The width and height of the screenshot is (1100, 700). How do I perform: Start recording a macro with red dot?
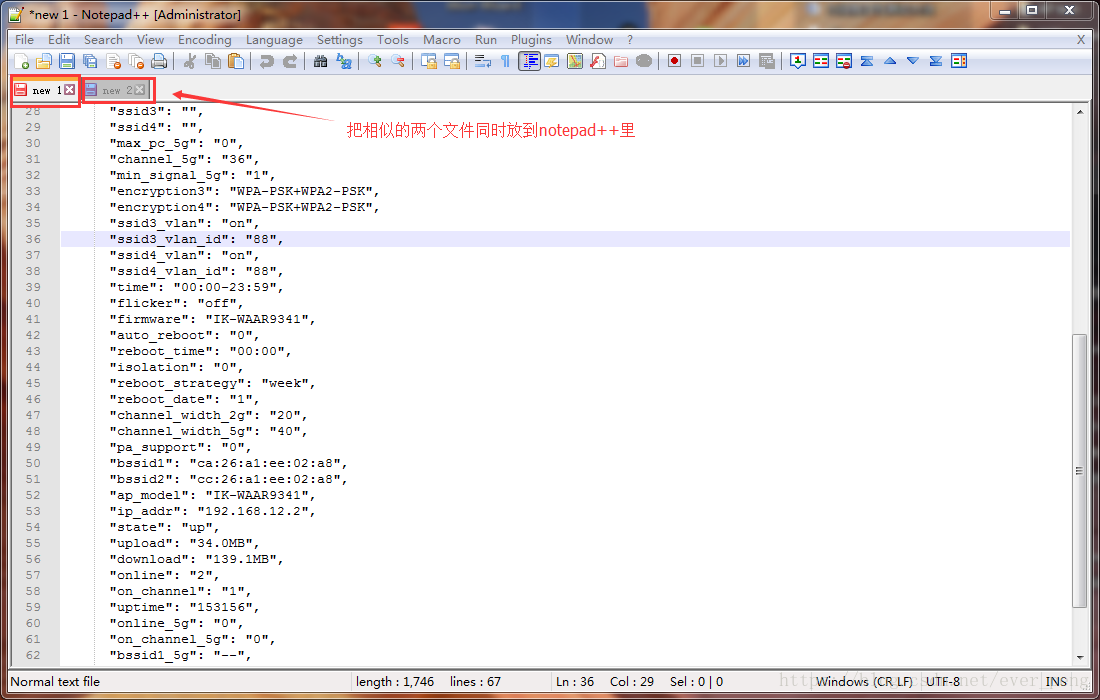[x=674, y=61]
